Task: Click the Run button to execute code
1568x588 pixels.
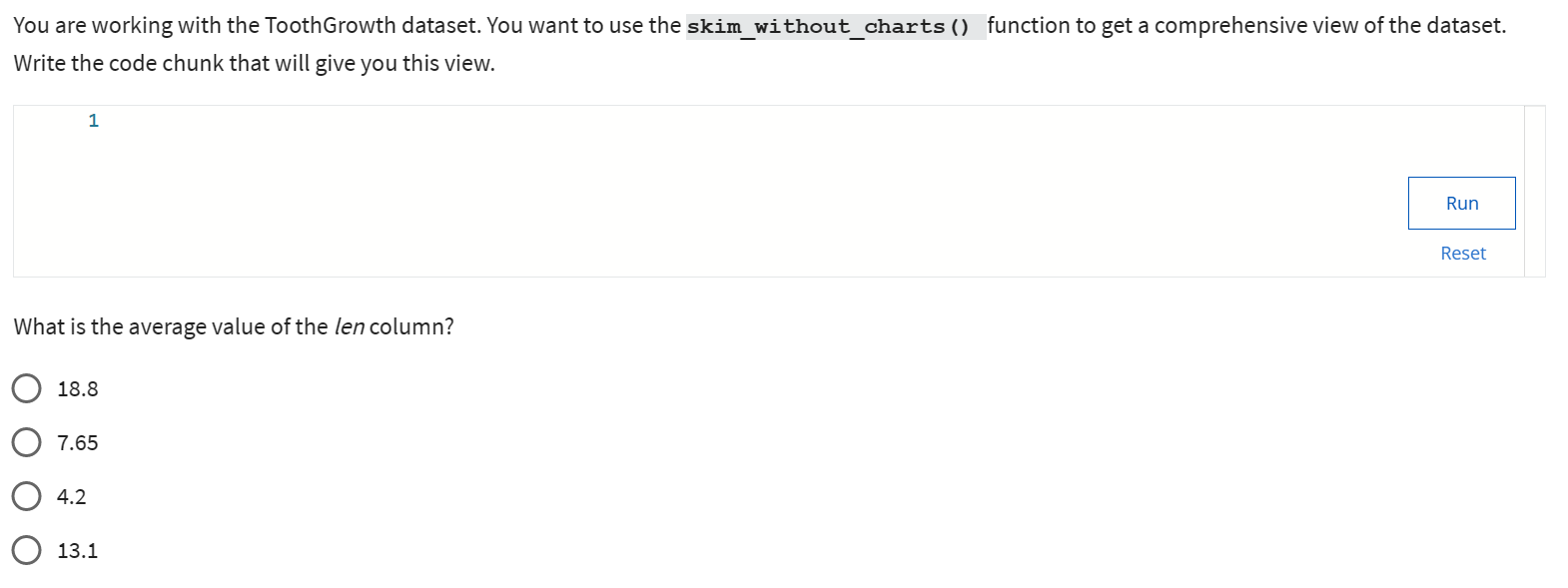Action: coord(1461,203)
